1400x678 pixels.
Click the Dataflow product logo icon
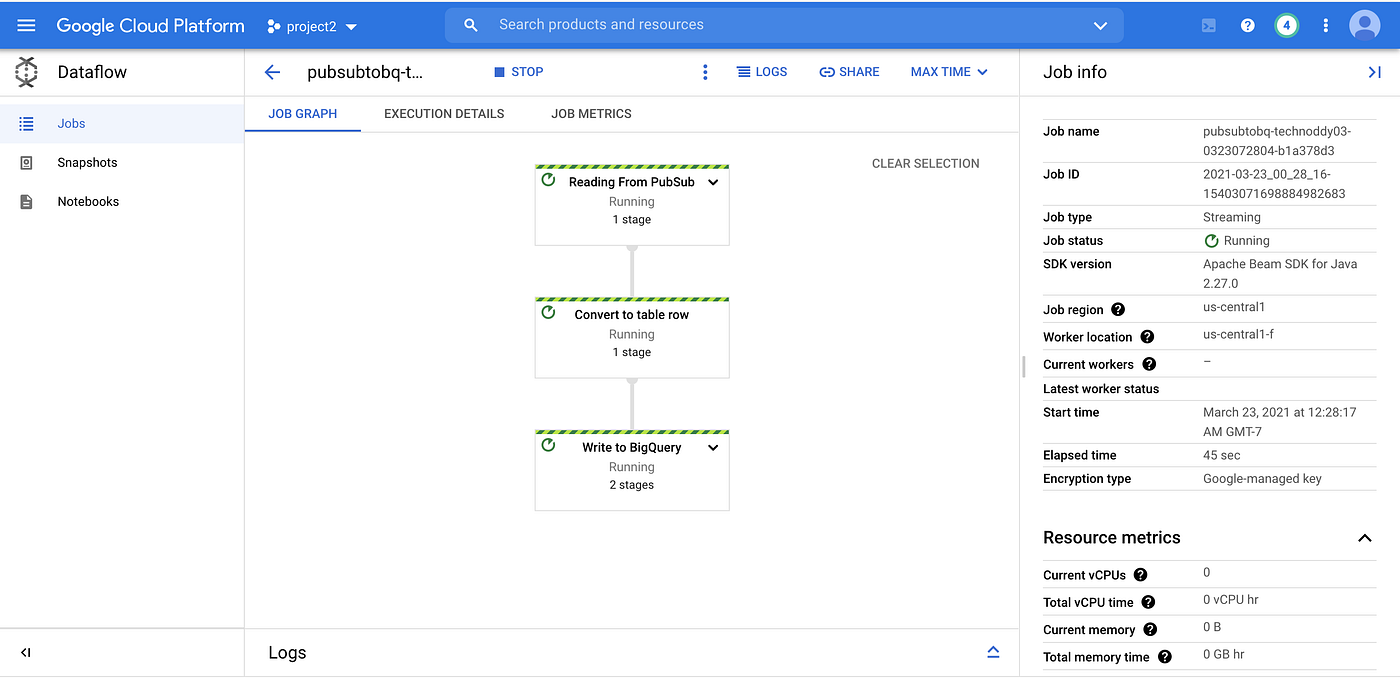(x=26, y=72)
